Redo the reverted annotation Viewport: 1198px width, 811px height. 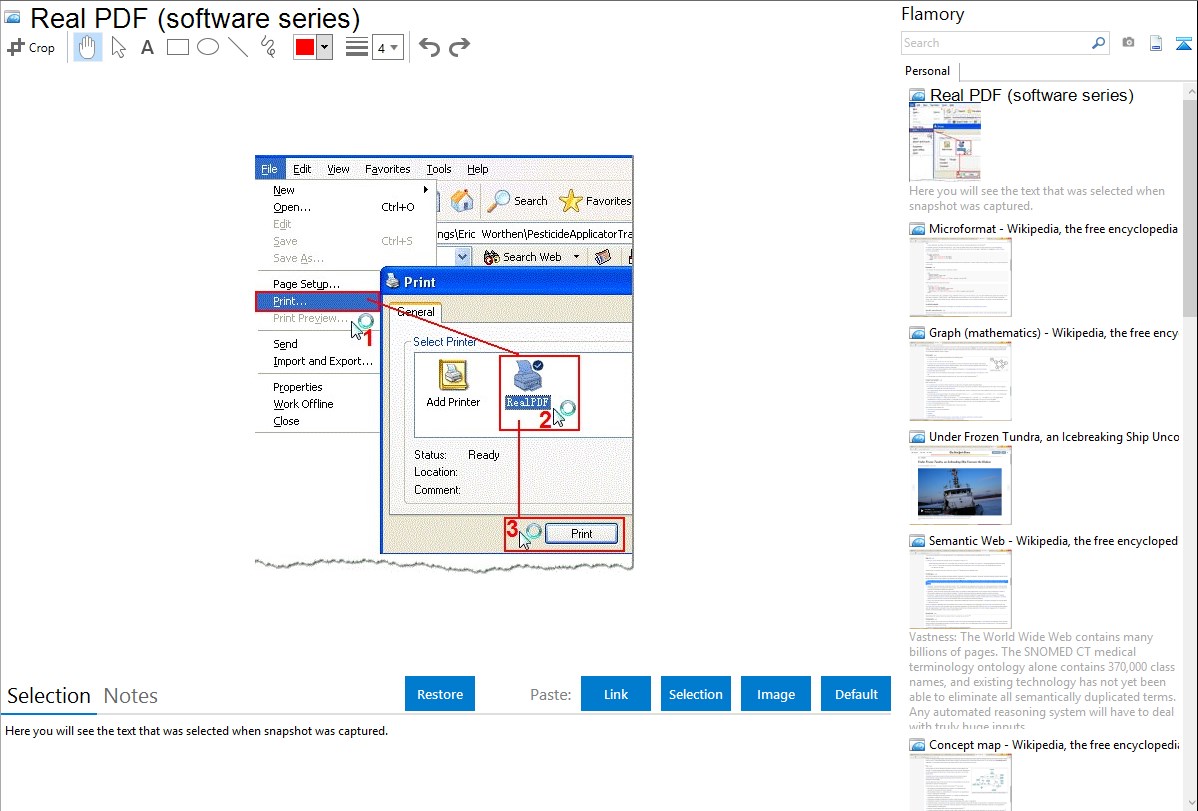(459, 47)
